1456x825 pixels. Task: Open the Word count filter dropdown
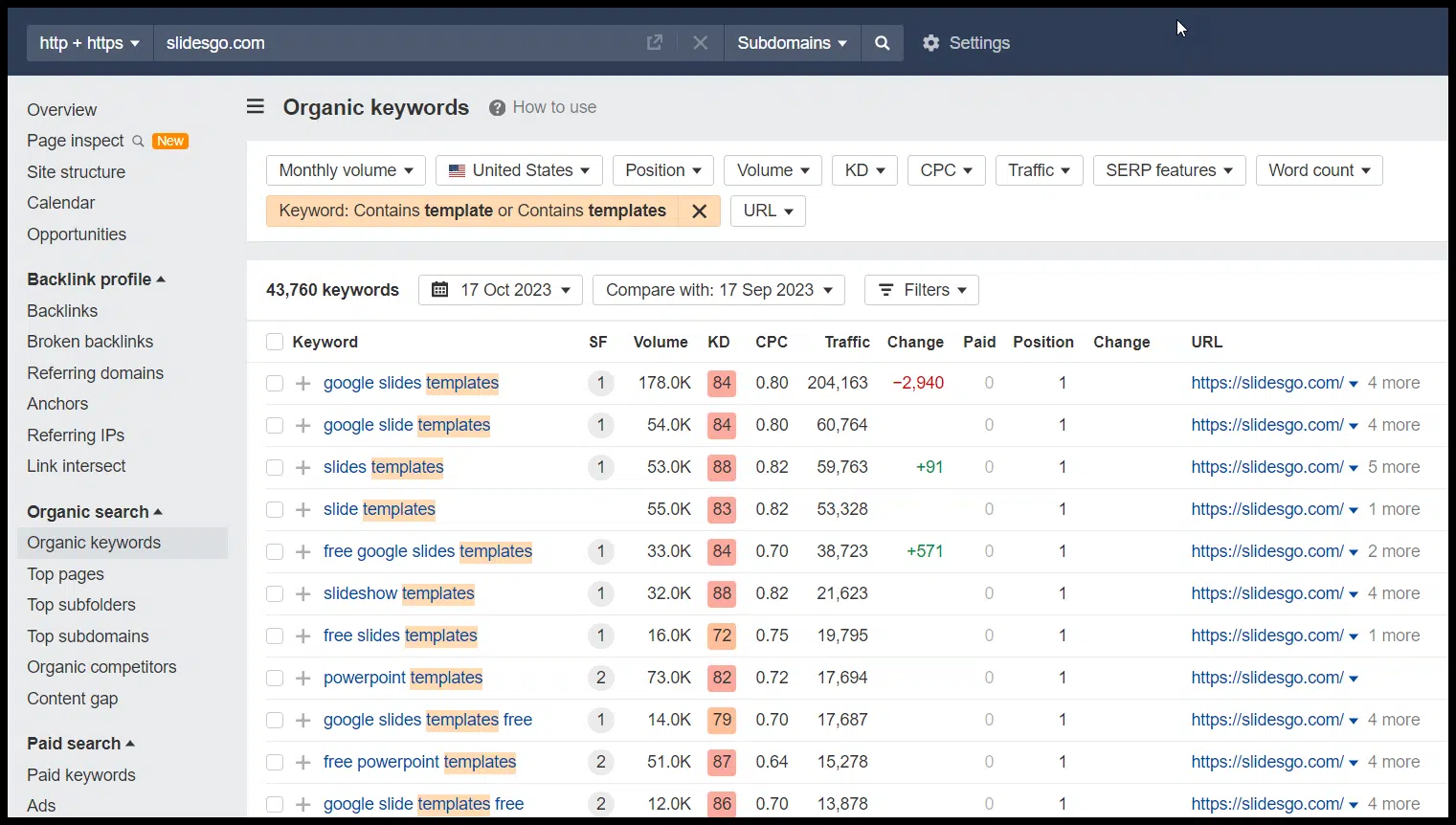[1319, 170]
